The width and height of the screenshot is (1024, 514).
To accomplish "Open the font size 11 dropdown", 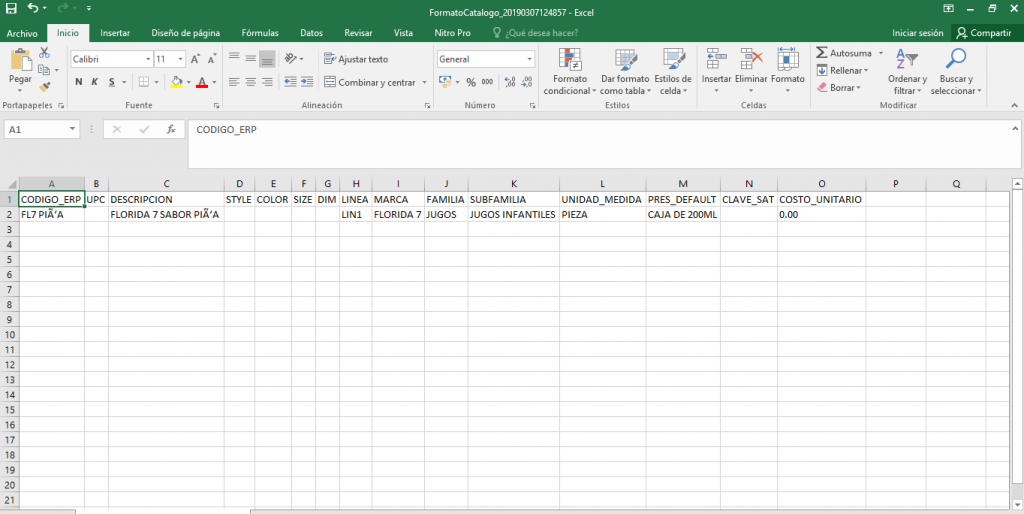I will pos(180,59).
